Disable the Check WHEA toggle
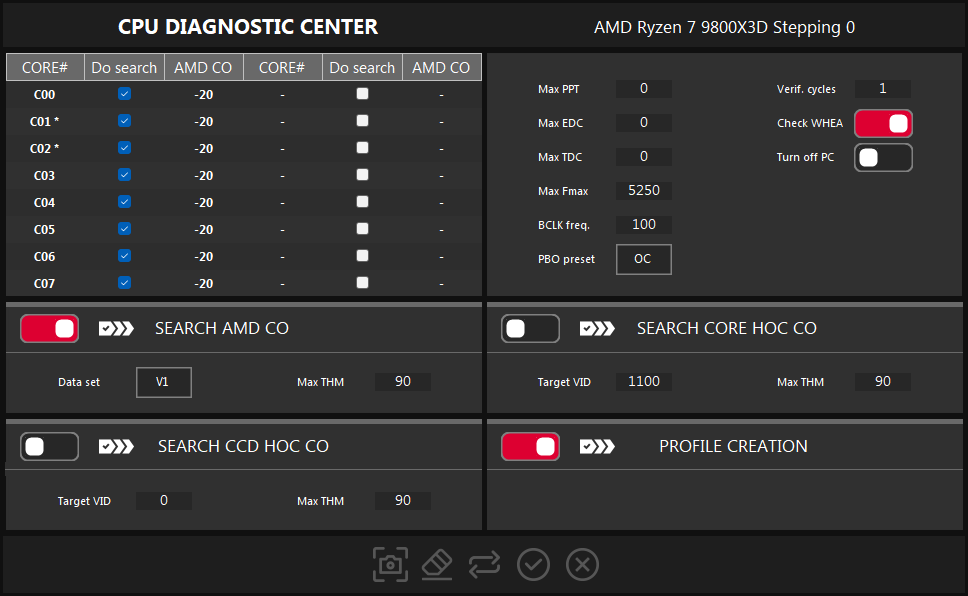Image resolution: width=968 pixels, height=596 pixels. (883, 124)
